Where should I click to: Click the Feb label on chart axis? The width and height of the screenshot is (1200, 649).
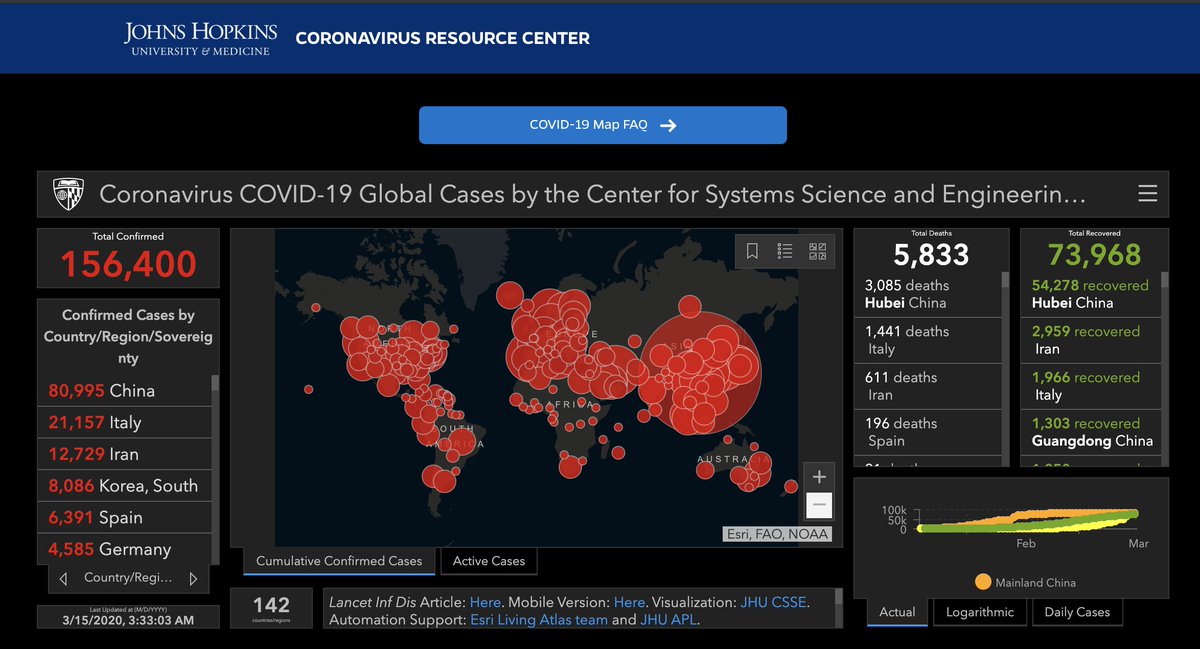click(1026, 544)
